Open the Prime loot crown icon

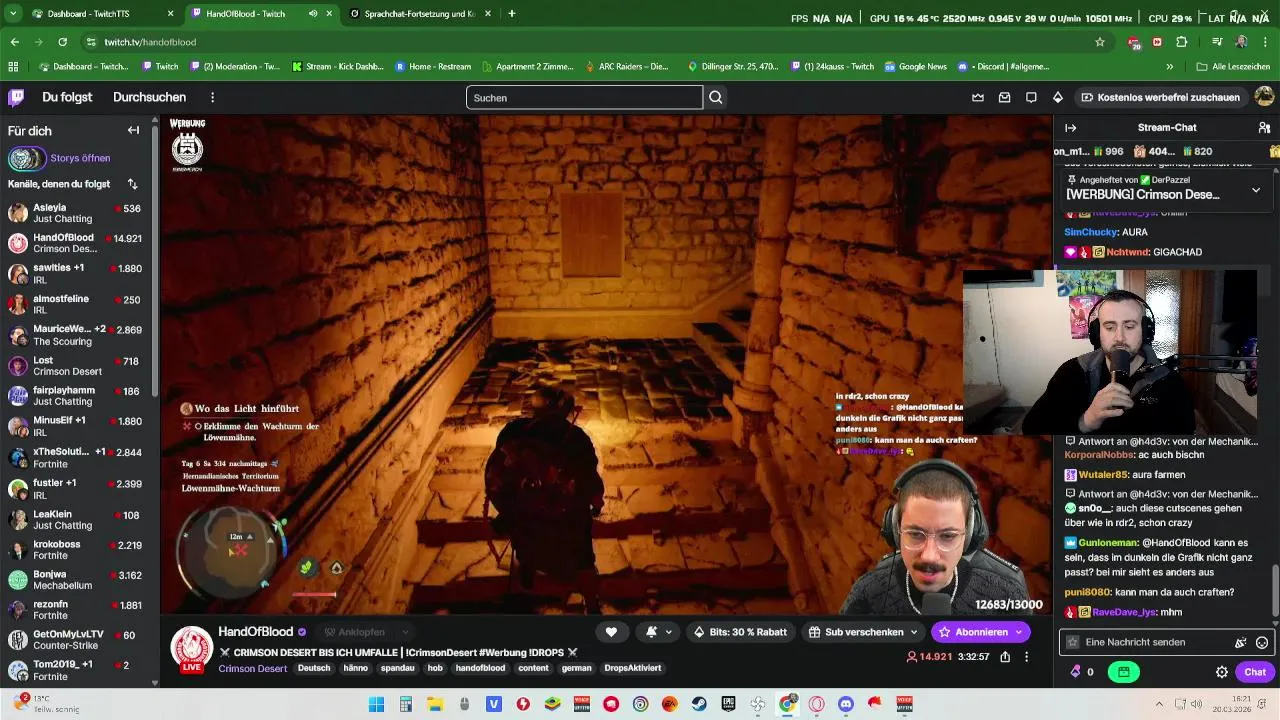[978, 97]
